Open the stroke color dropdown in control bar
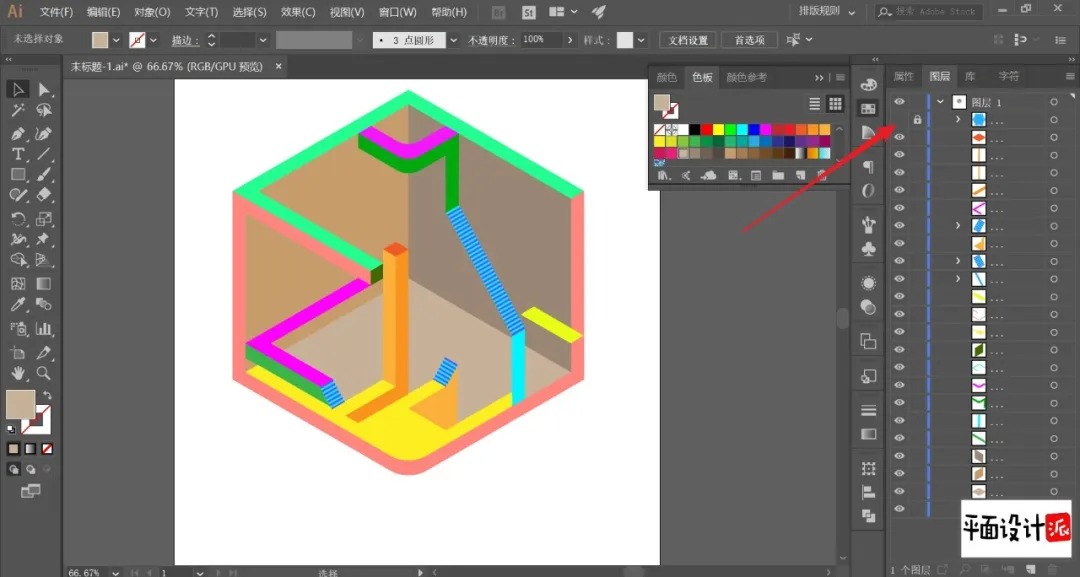Image resolution: width=1080 pixels, height=577 pixels. [x=153, y=41]
